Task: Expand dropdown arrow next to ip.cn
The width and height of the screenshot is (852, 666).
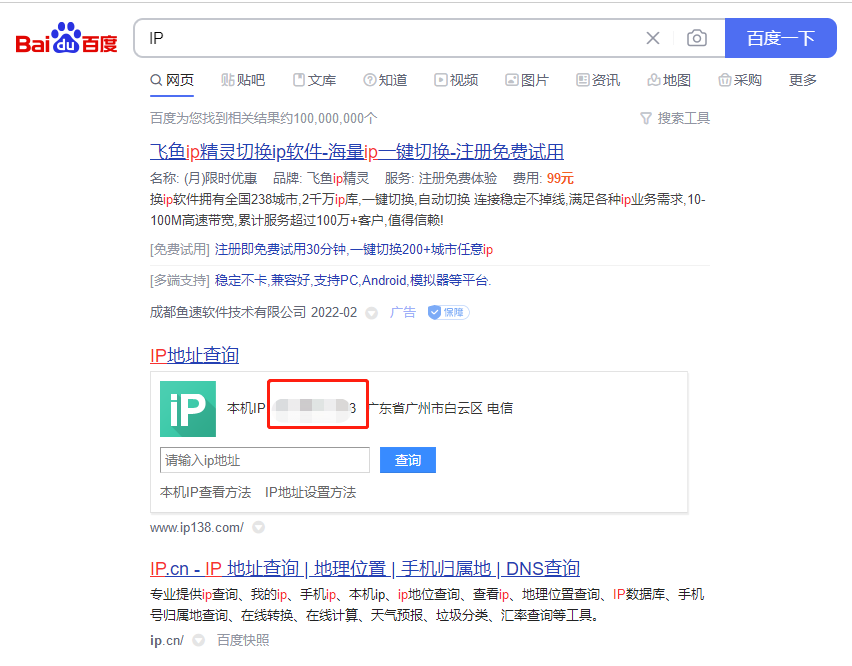Action: 198,640
